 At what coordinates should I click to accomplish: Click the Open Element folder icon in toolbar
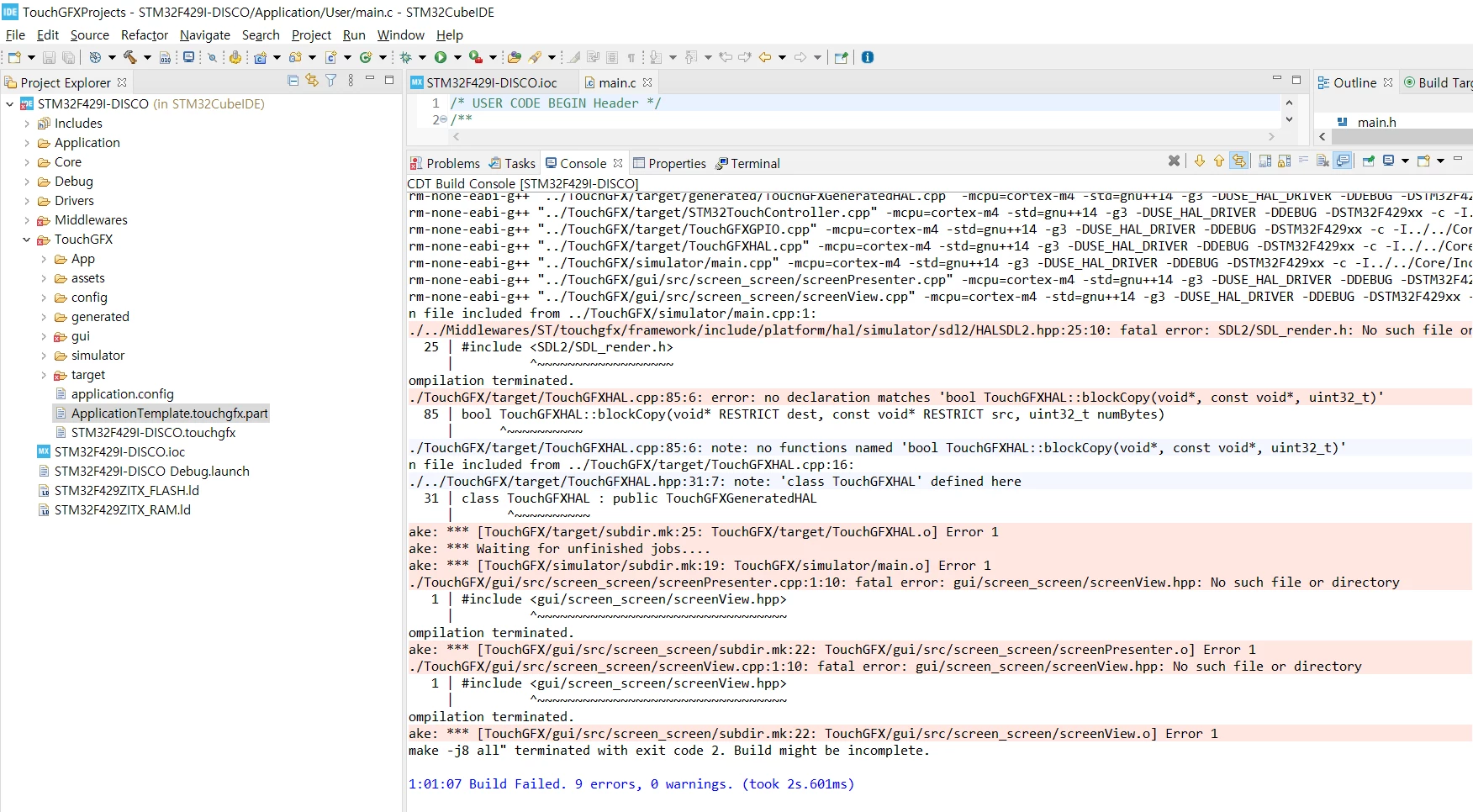[515, 57]
